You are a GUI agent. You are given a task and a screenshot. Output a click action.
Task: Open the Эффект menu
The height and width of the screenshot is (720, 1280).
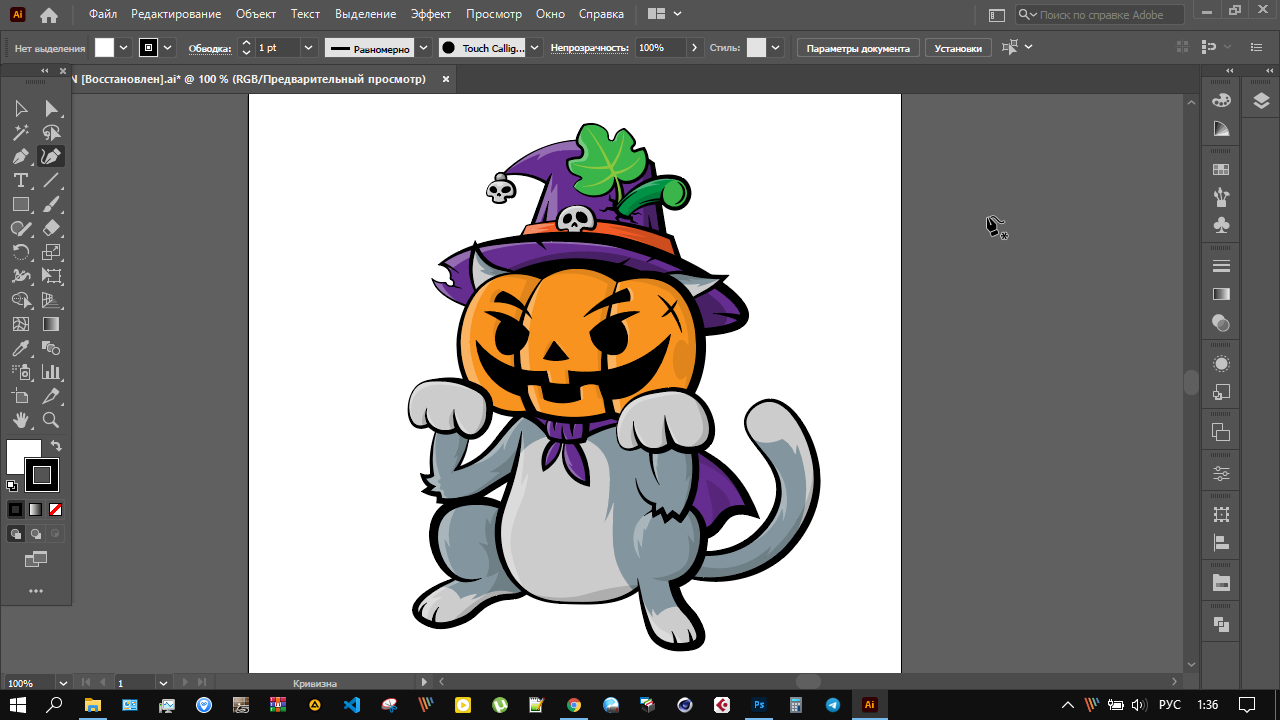click(431, 14)
